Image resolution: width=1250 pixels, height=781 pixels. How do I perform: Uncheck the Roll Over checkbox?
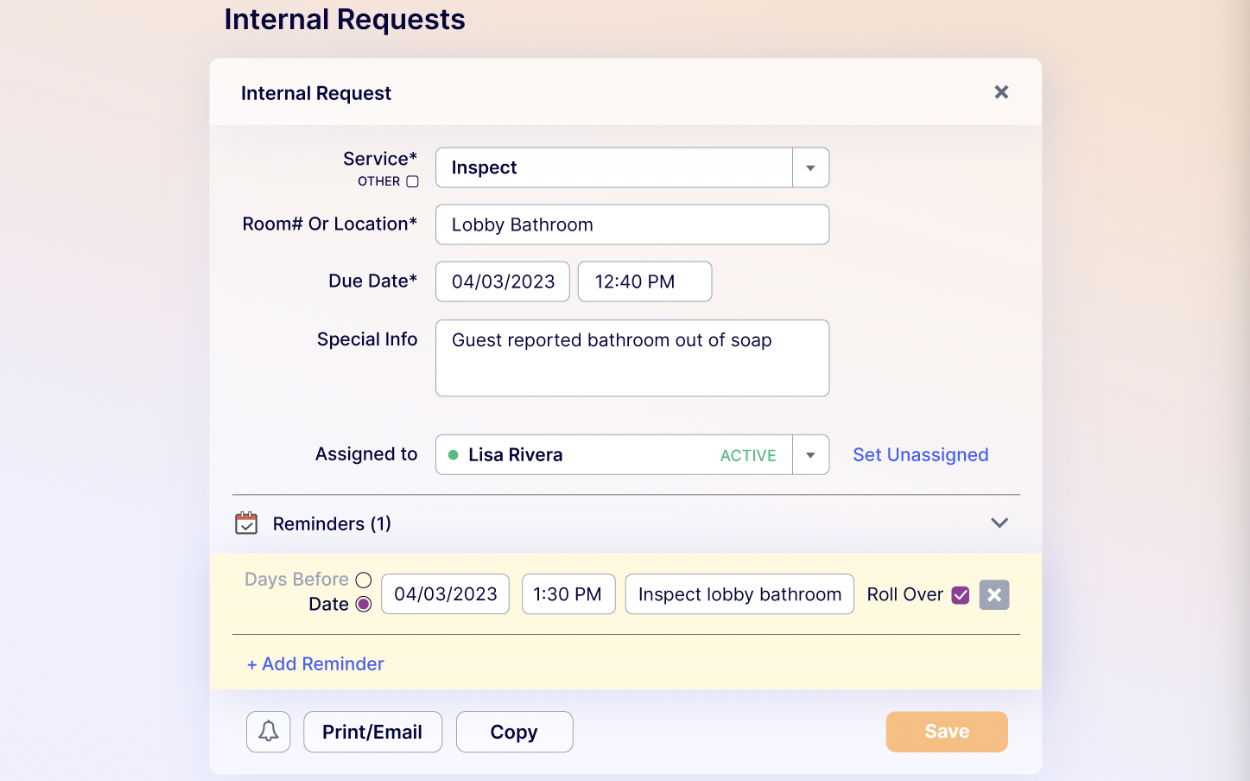coord(960,595)
